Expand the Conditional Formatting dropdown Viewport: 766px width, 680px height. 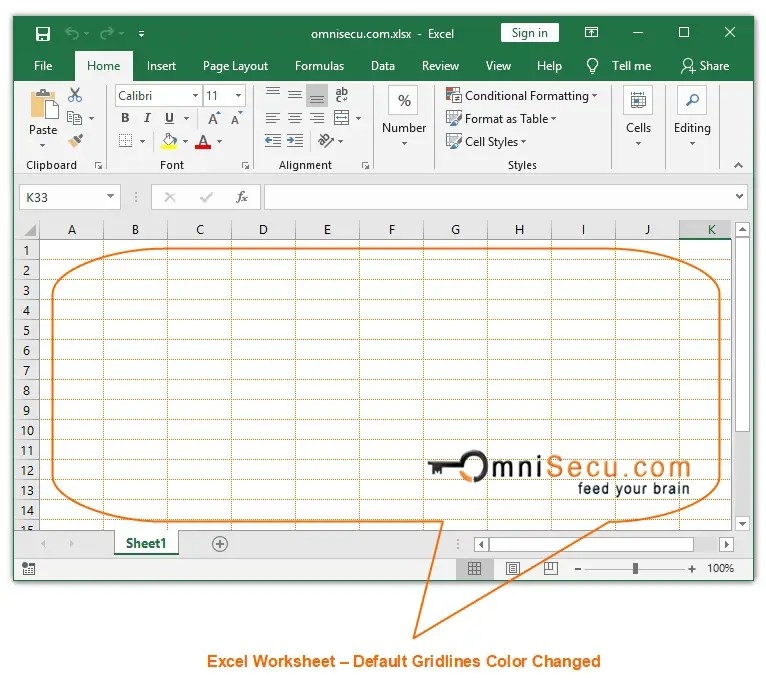point(594,96)
